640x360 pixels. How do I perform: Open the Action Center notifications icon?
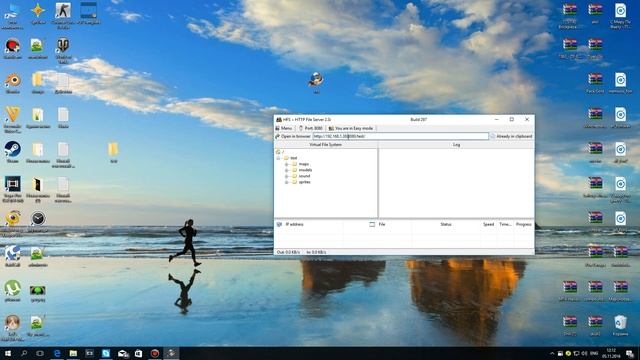(630, 353)
